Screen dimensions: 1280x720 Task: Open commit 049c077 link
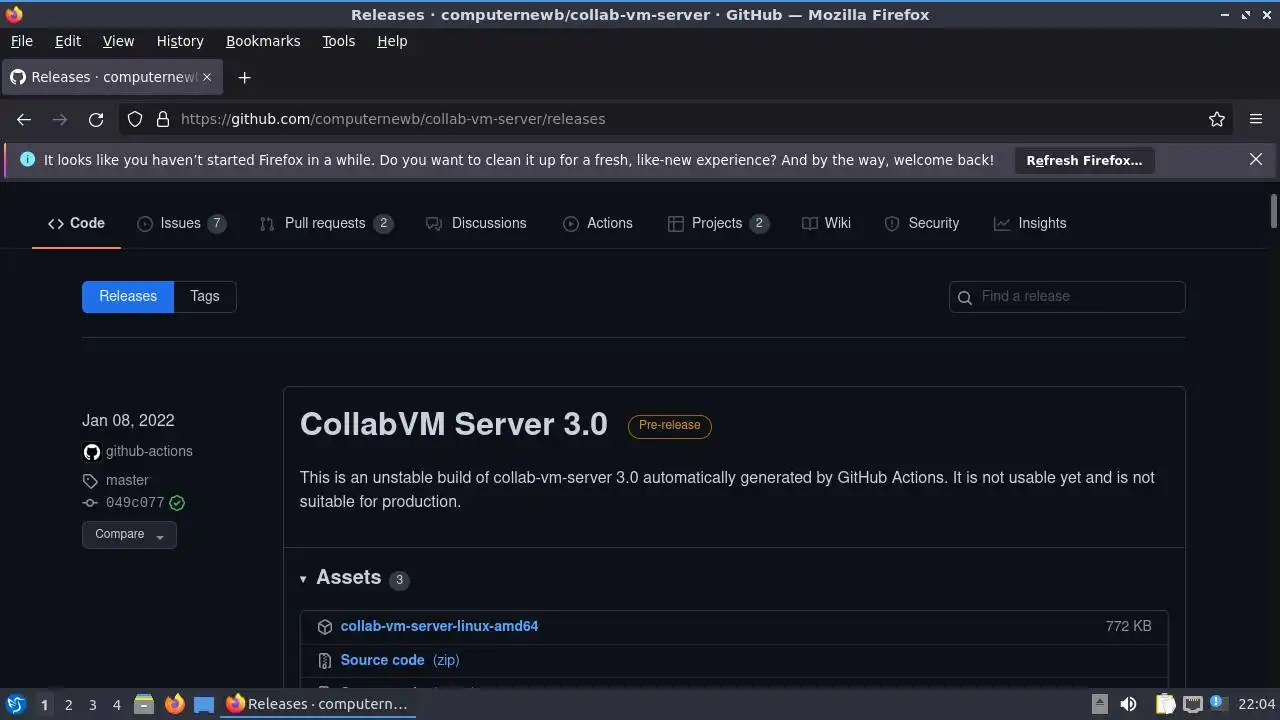point(135,503)
